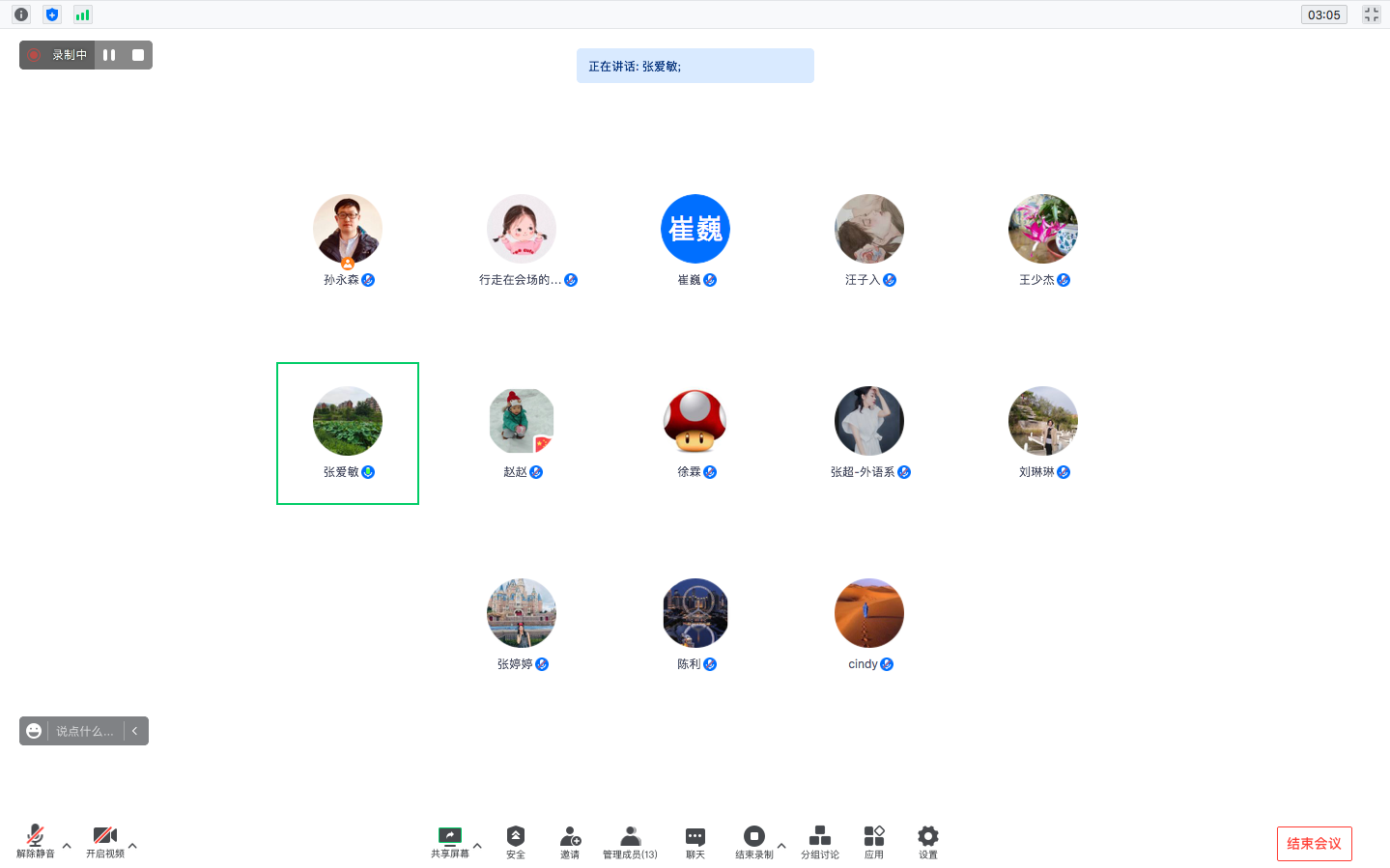
Task: Open Manage Participants (管理成员)
Action: (x=630, y=841)
